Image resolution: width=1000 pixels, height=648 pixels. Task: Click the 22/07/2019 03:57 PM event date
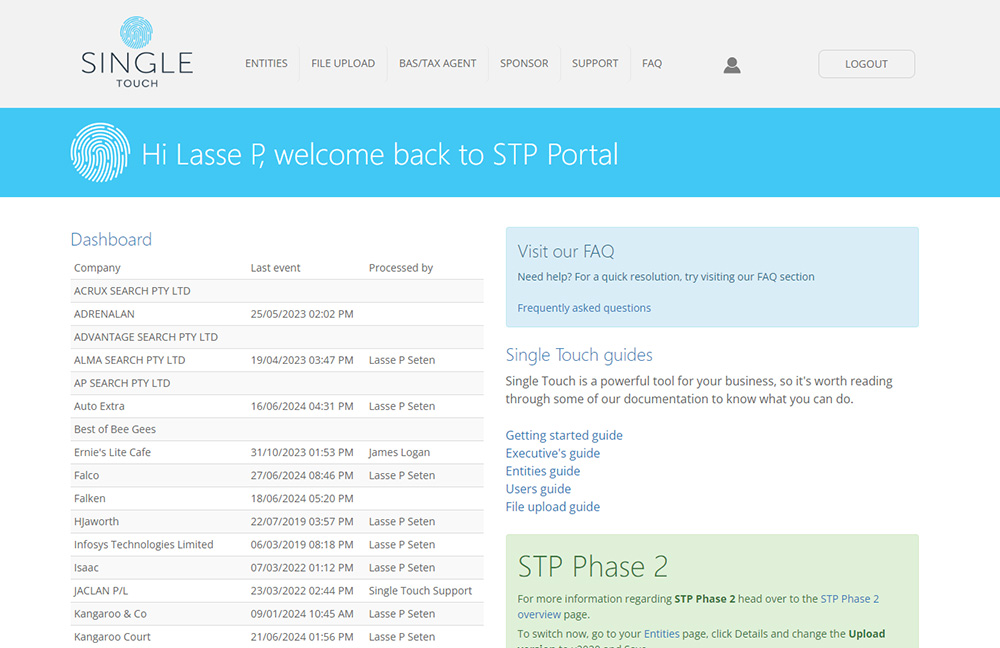[302, 522]
